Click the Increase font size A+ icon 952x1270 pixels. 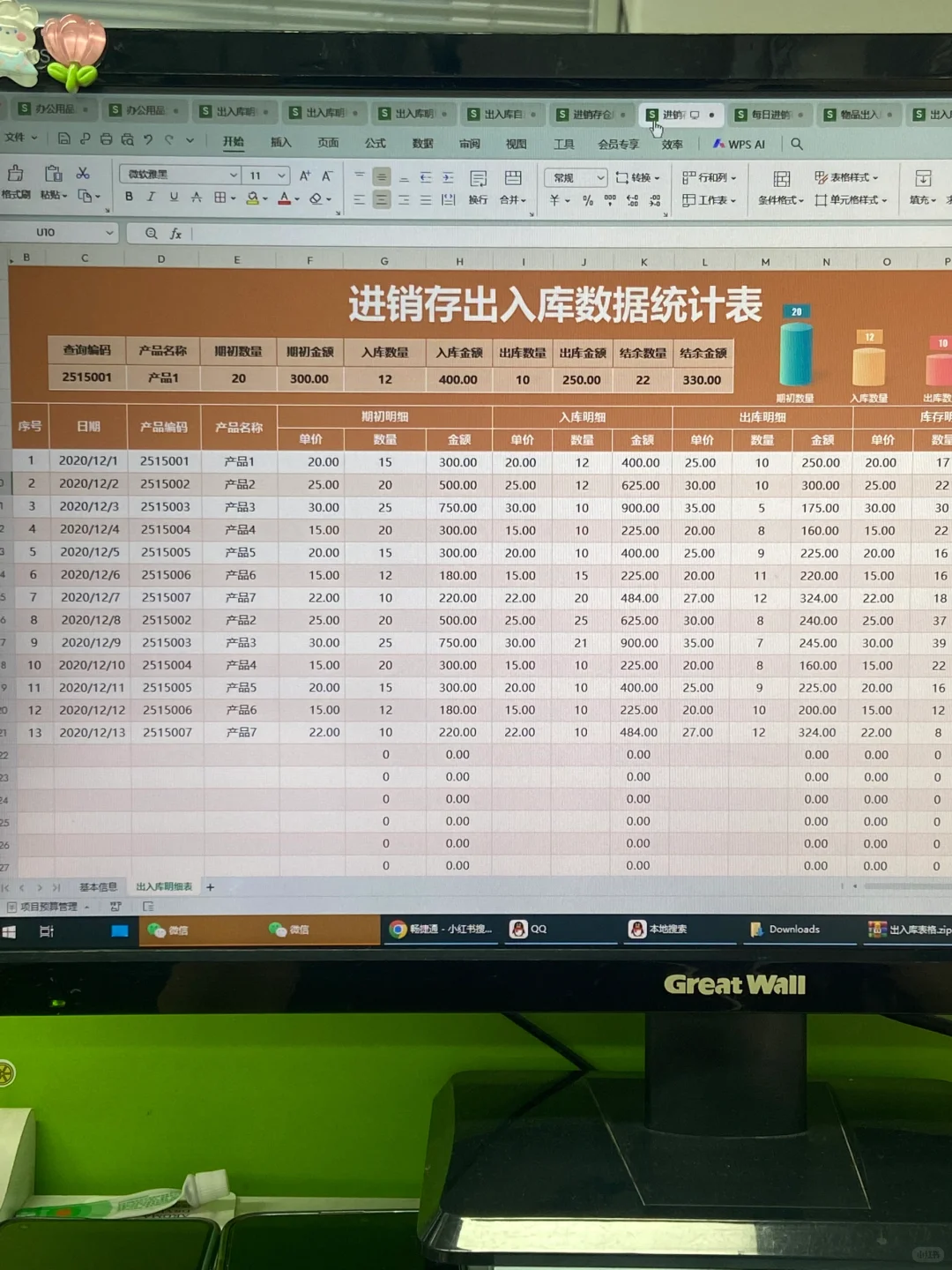305,176
